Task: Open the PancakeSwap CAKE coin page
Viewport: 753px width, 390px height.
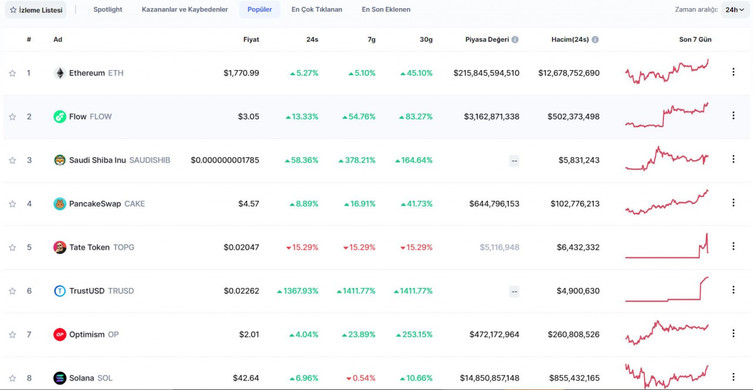Action: [x=107, y=204]
